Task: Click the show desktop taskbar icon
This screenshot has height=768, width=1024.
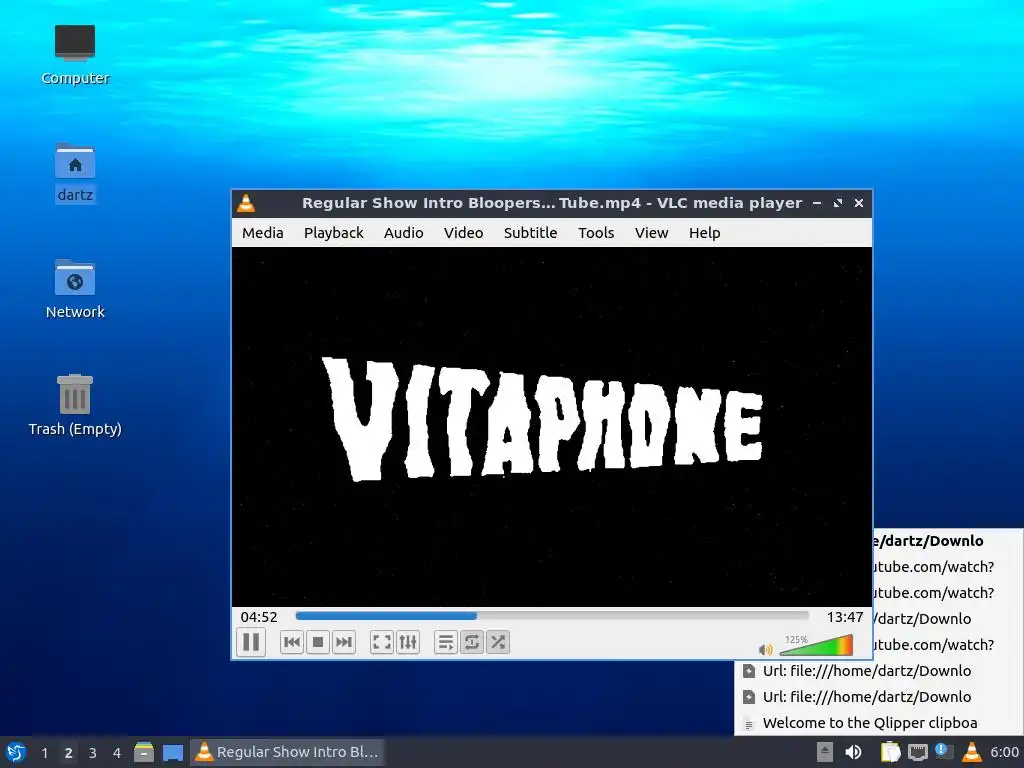Action: (x=172, y=752)
